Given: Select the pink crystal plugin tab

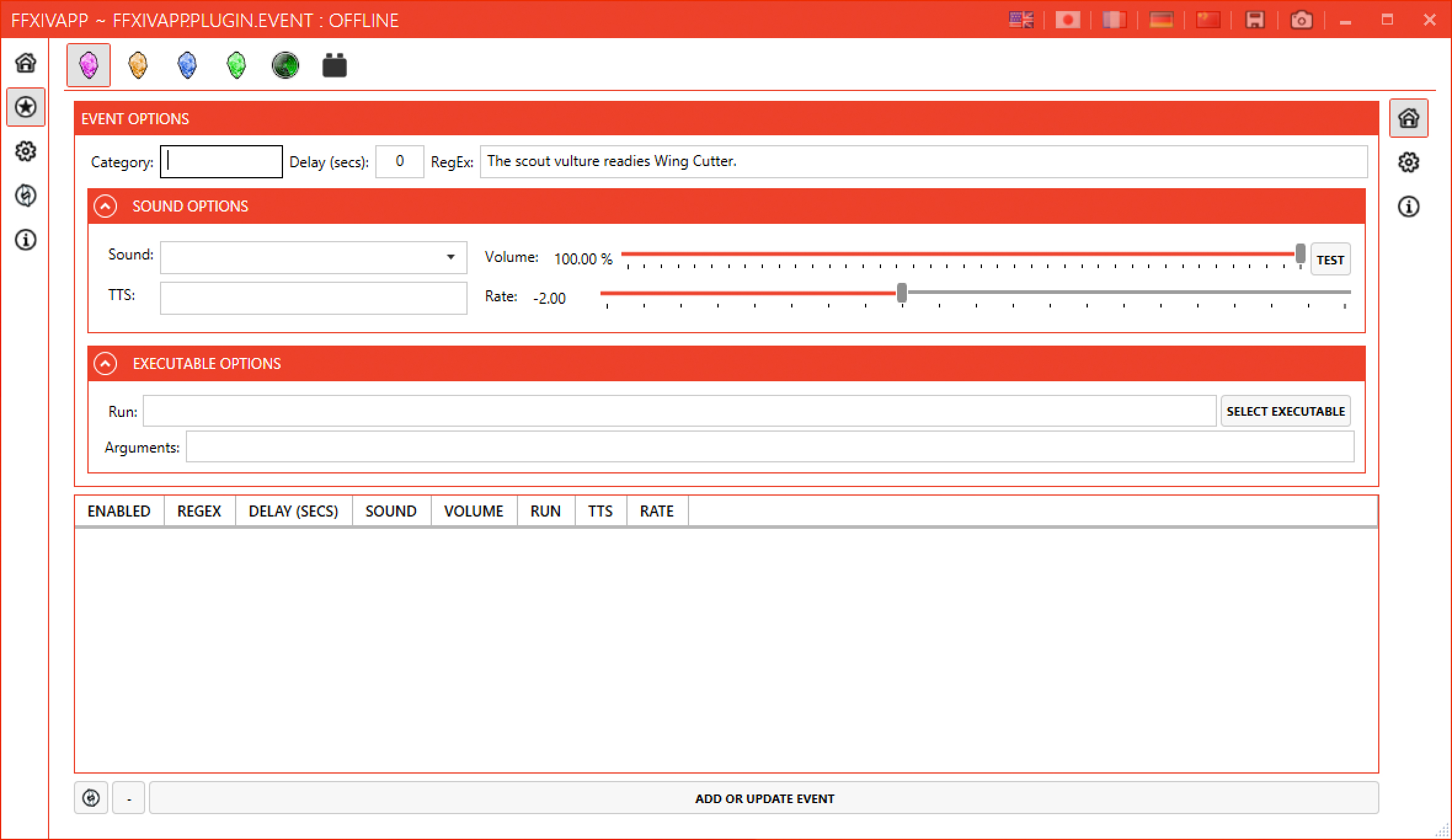Looking at the screenshot, I should [89, 65].
